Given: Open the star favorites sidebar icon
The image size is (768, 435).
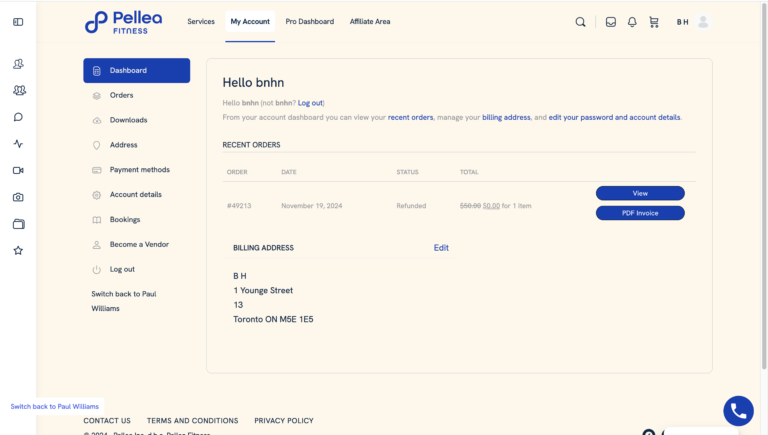Looking at the screenshot, I should [18, 250].
